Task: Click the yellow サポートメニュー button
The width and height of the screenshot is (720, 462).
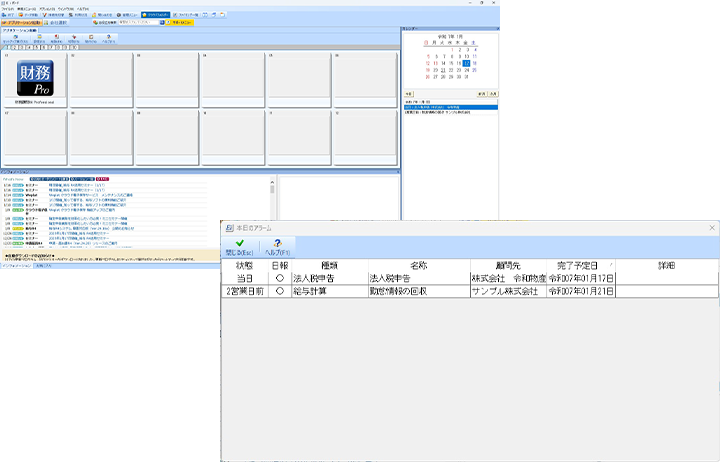Action: 186,24
